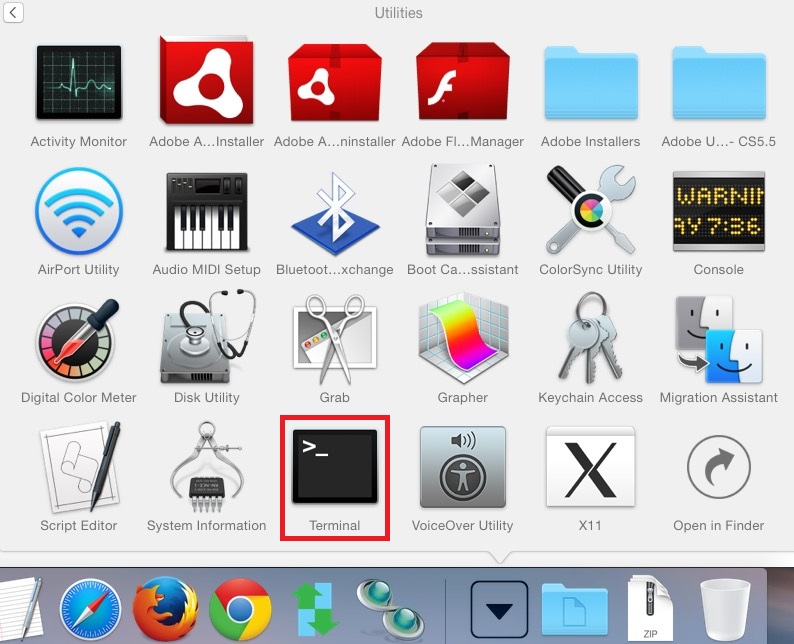
Task: Click the Audio MIDI Setup label
Action: point(207,269)
